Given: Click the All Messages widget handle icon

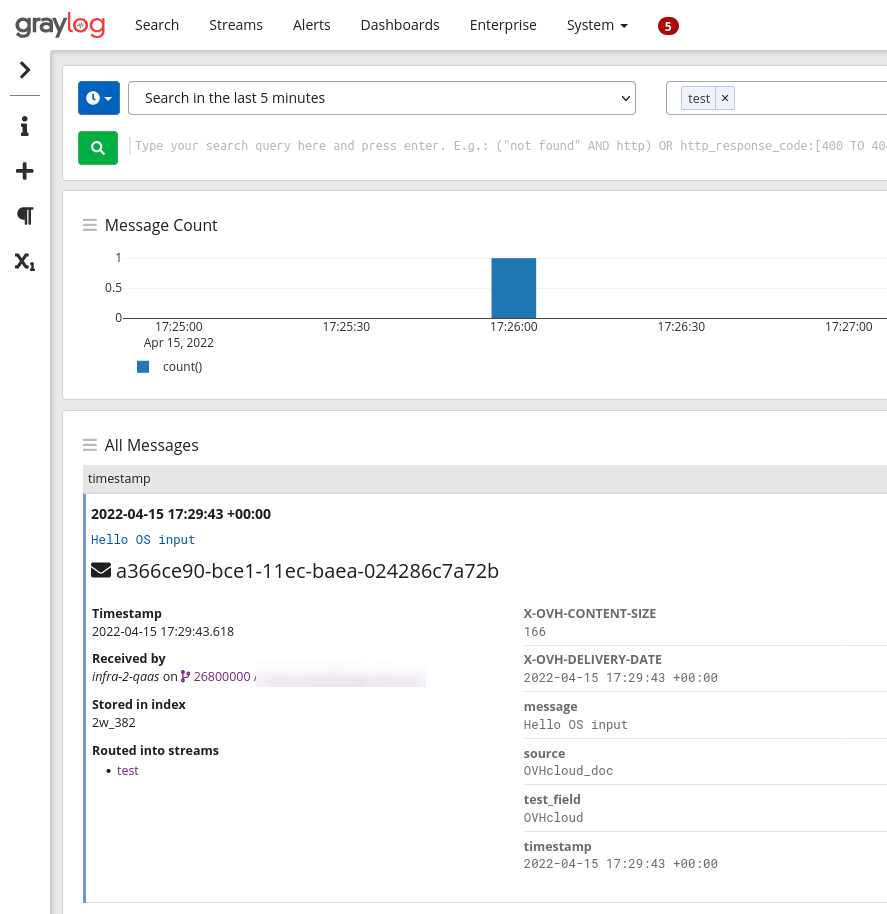Looking at the screenshot, I should pos(90,446).
